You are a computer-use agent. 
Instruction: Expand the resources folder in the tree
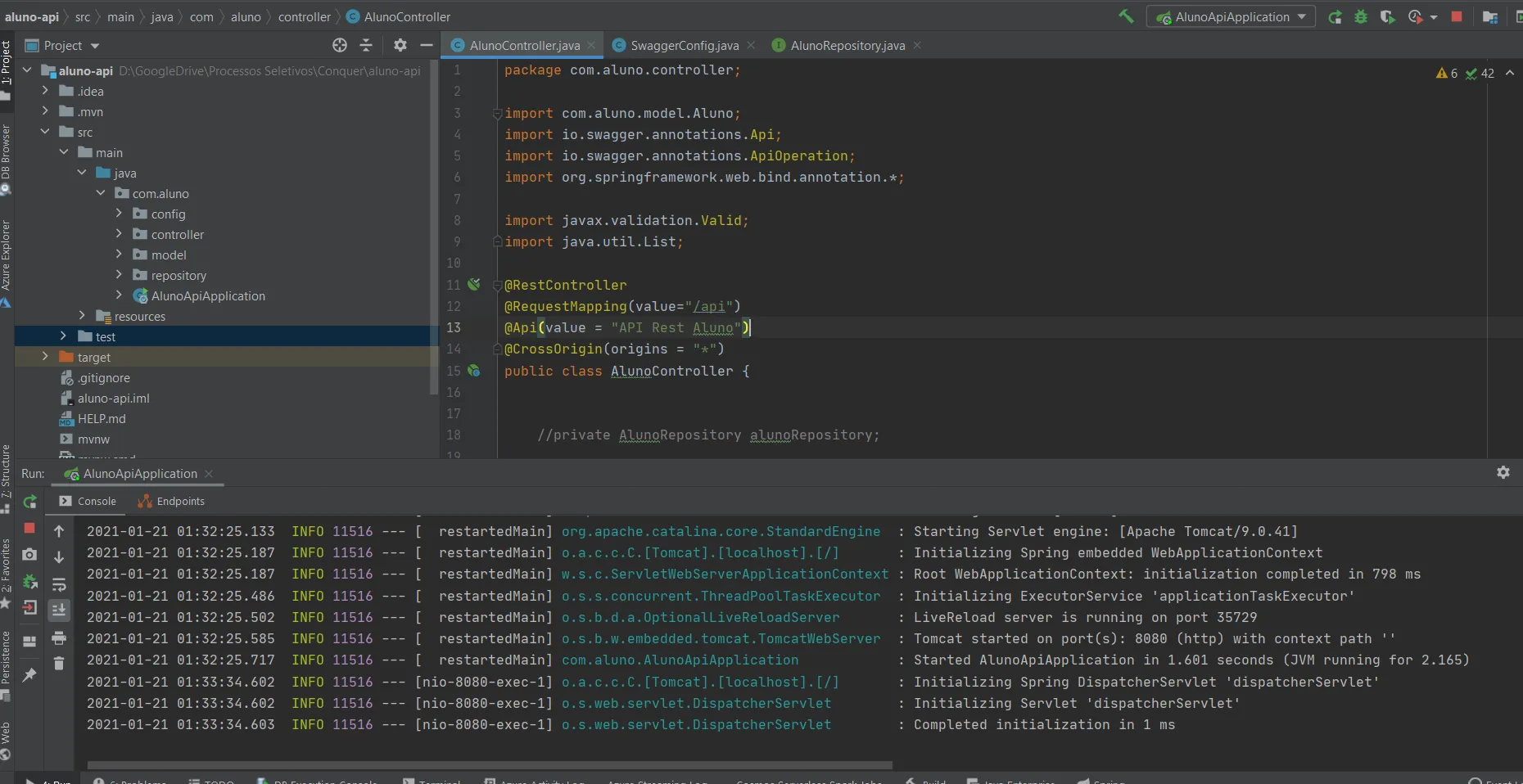click(x=82, y=316)
